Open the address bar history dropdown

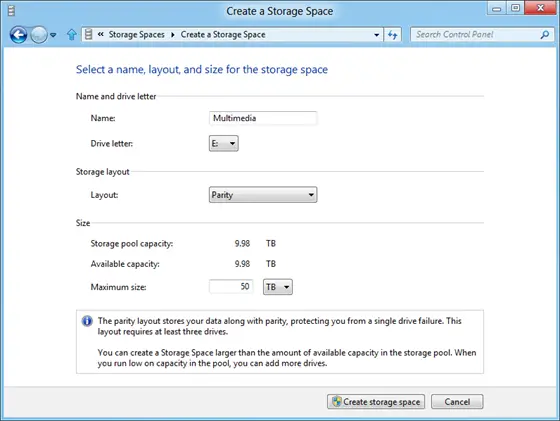tap(376, 35)
